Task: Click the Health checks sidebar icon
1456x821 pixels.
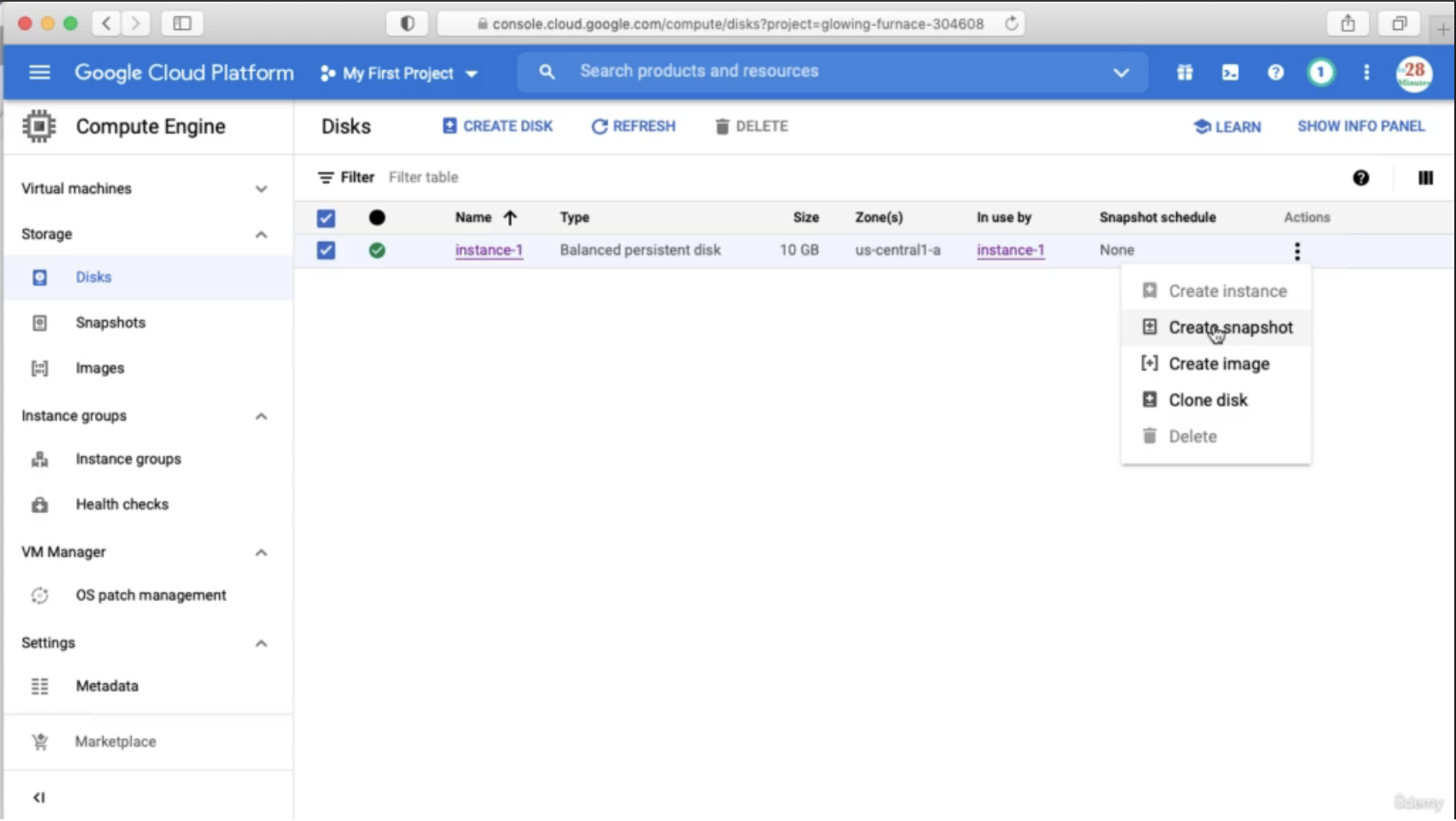Action: tap(39, 505)
